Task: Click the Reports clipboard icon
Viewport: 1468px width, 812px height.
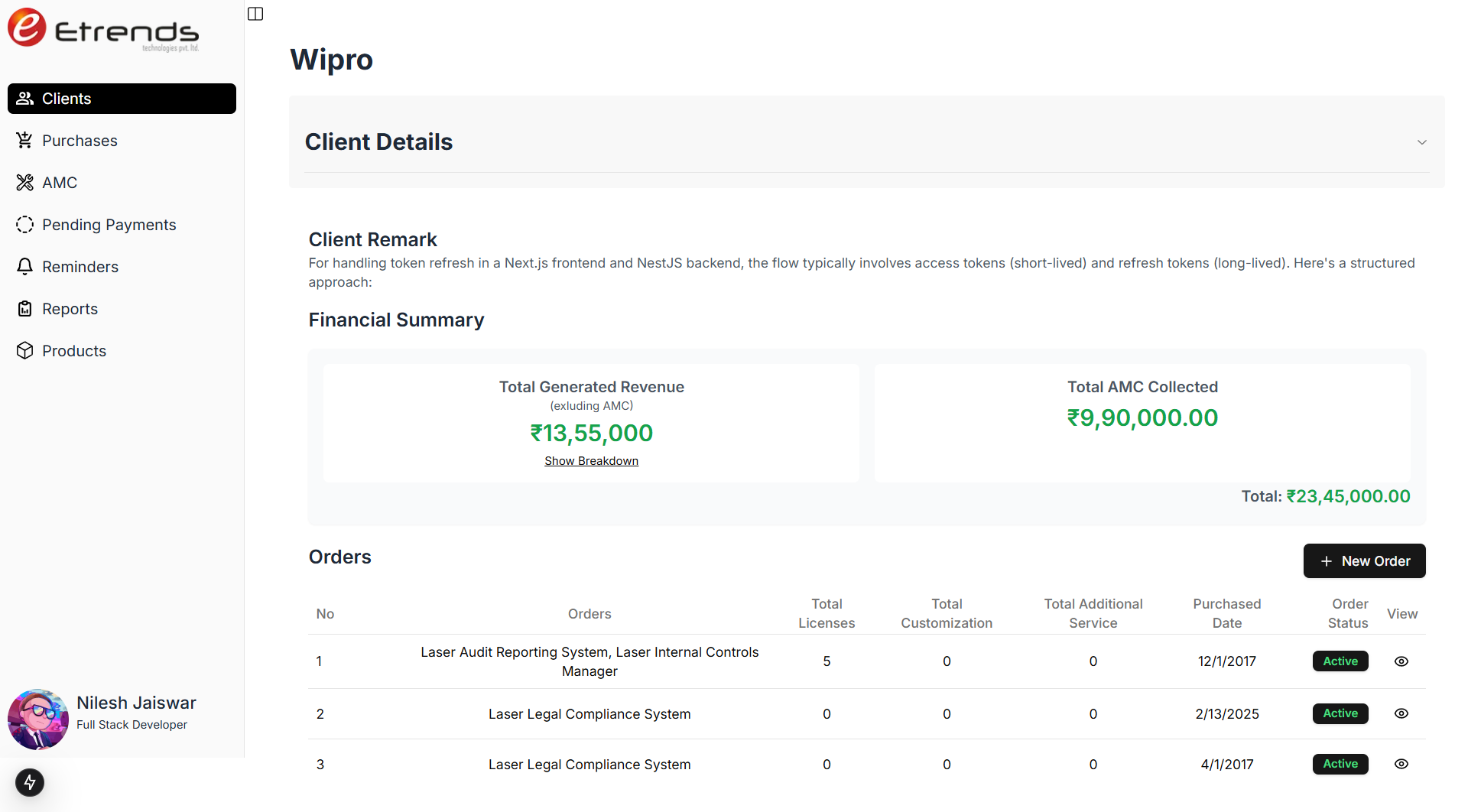Action: point(24,309)
